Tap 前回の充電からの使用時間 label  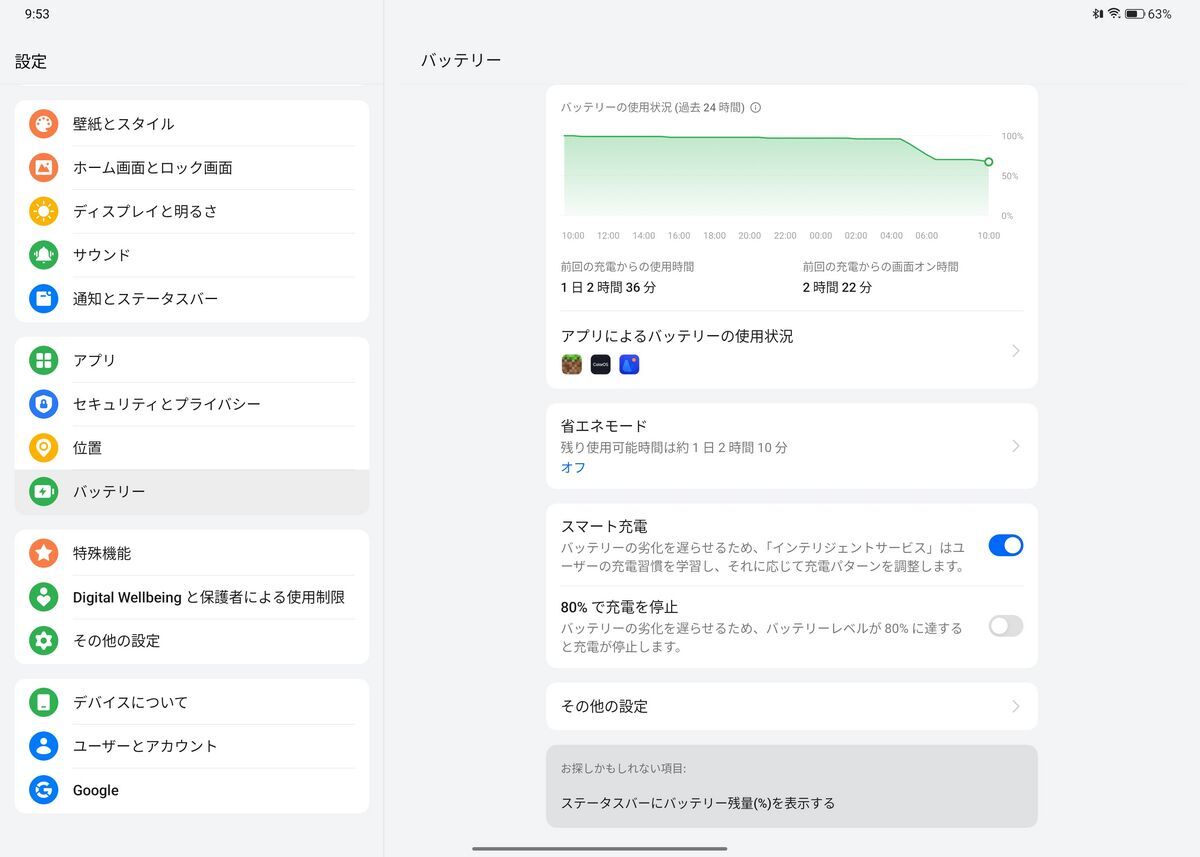pos(628,267)
